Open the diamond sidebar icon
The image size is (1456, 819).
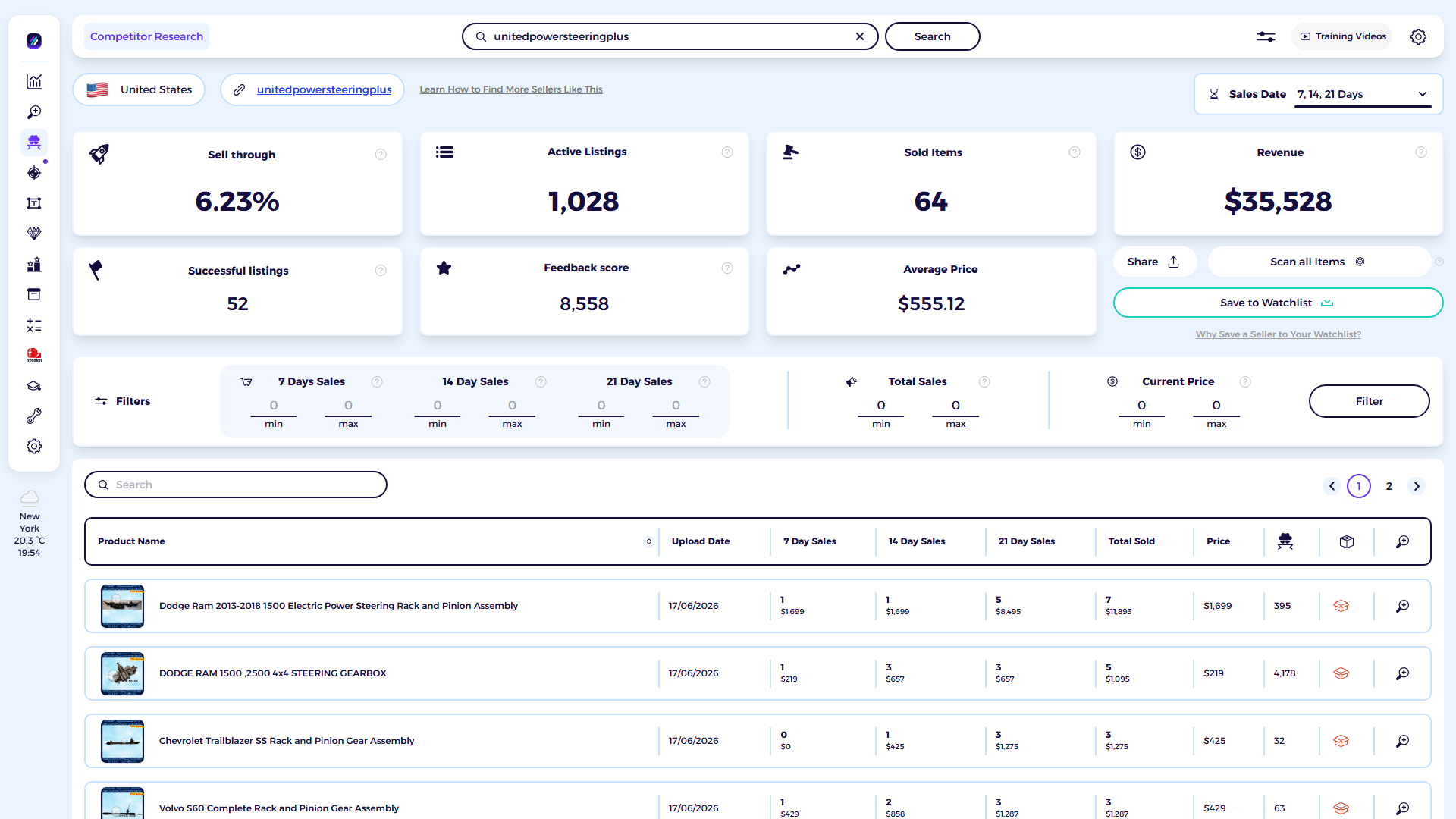(34, 234)
